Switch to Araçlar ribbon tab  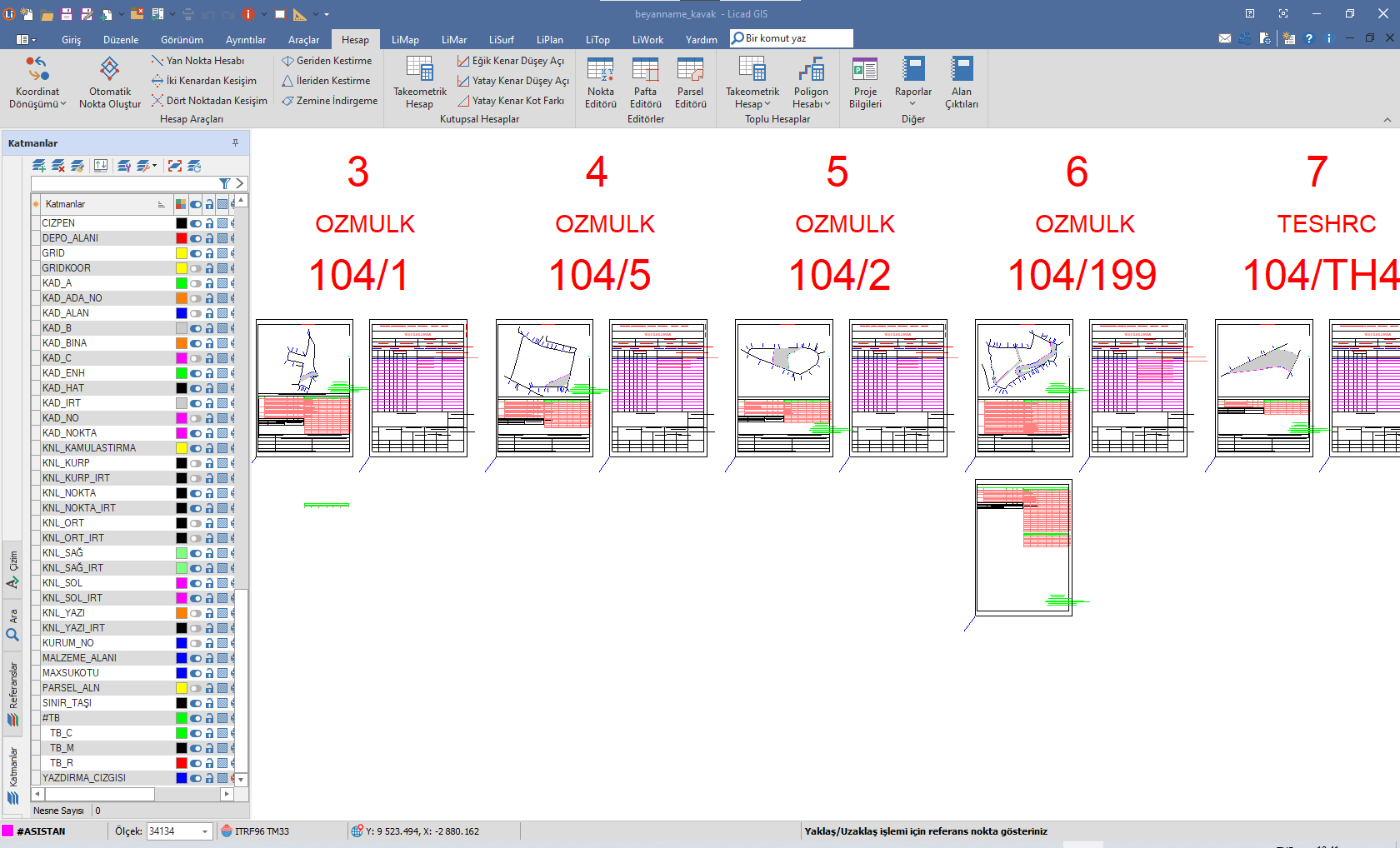(x=304, y=39)
